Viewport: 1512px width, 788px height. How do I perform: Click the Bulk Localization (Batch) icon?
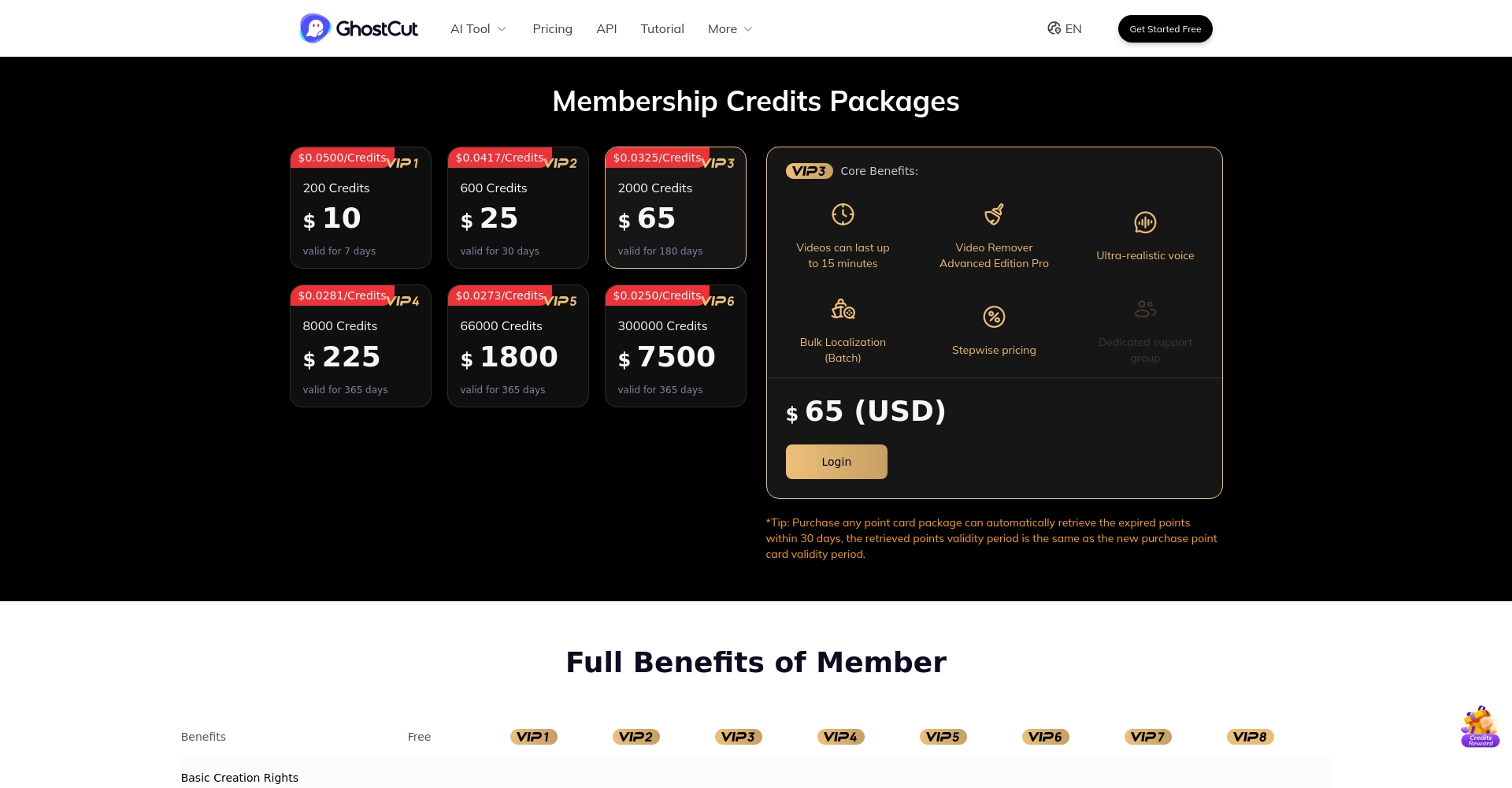843,308
